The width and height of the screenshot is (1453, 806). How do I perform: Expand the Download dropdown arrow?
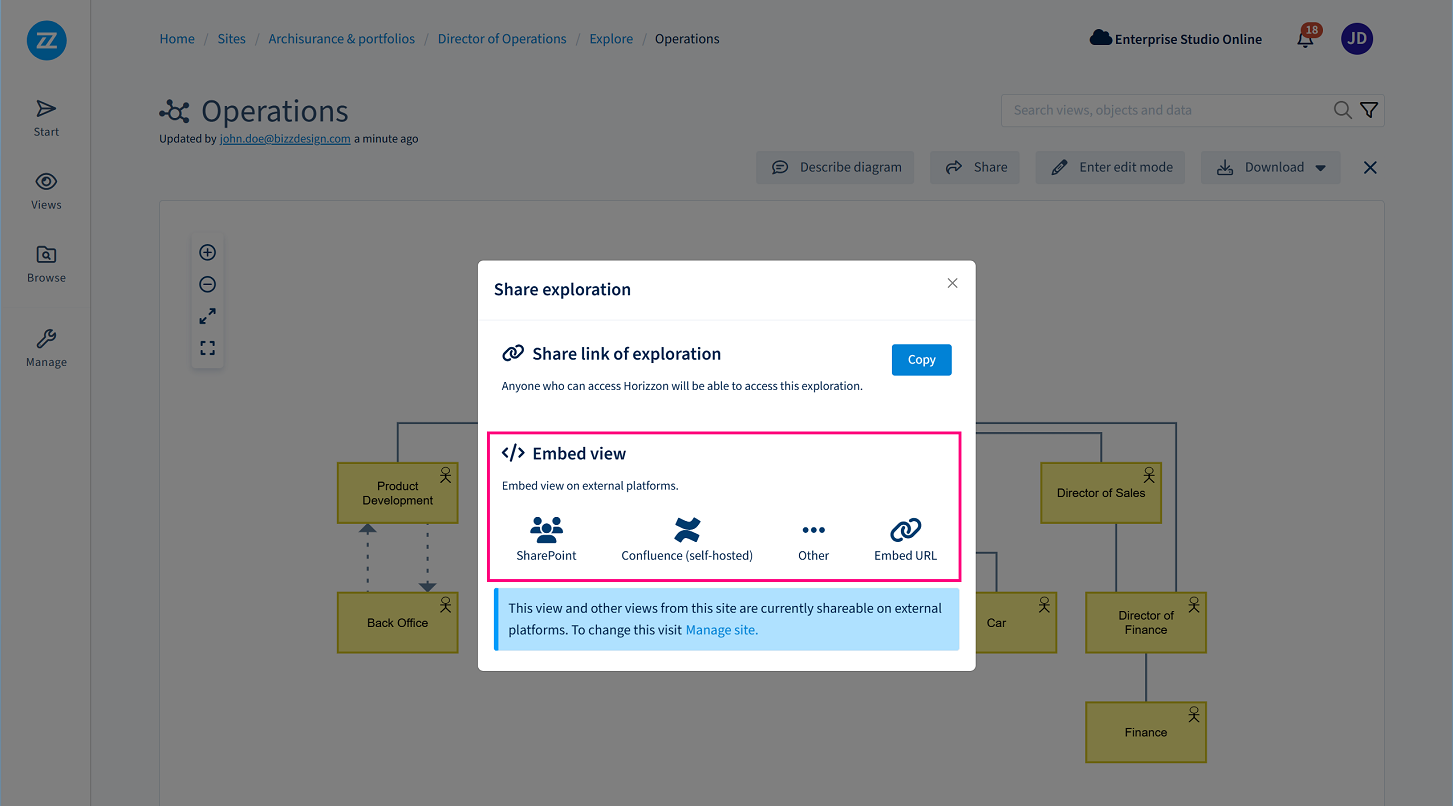(1321, 168)
